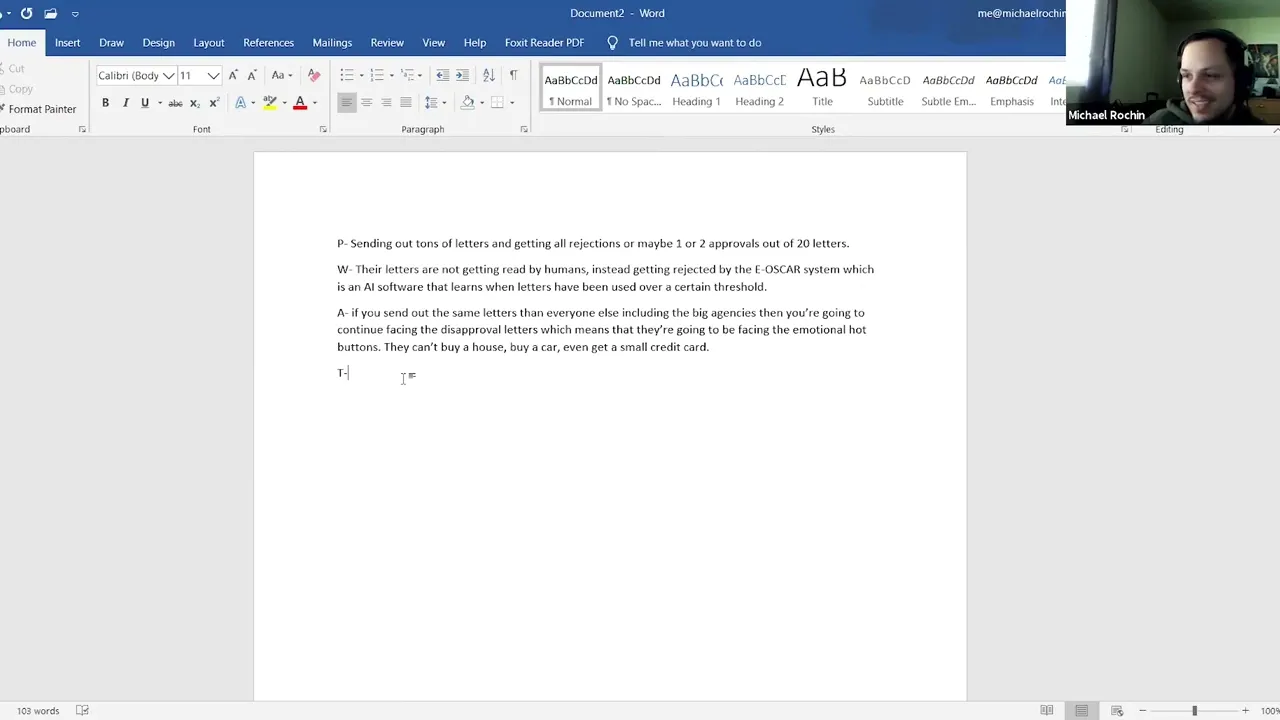Click Clear All Formatting icon

(x=314, y=75)
